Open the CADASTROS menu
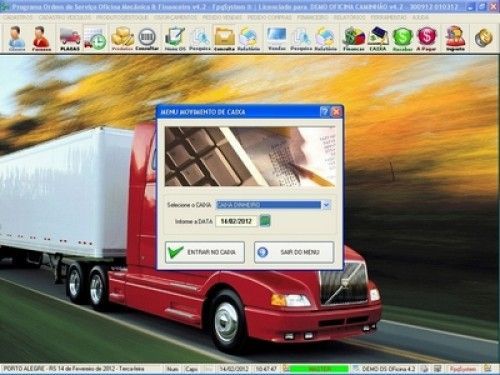This screenshot has height=375, width=500. coord(18,17)
